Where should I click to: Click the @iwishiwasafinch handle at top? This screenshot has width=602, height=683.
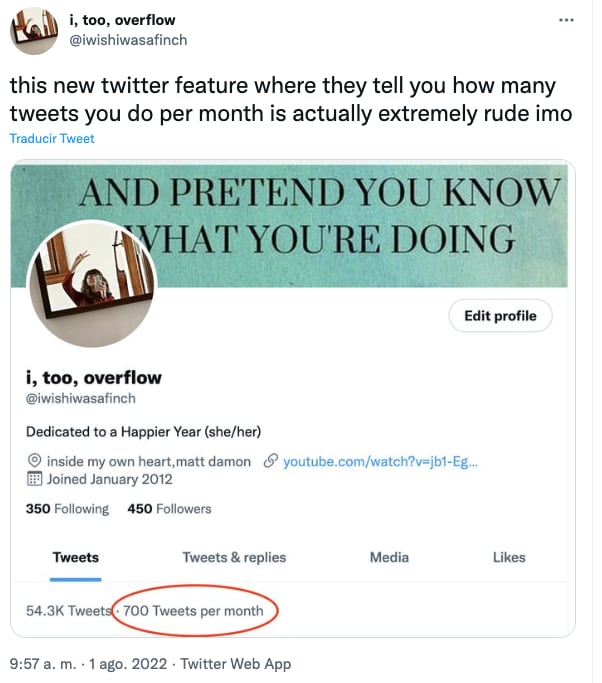tap(127, 40)
